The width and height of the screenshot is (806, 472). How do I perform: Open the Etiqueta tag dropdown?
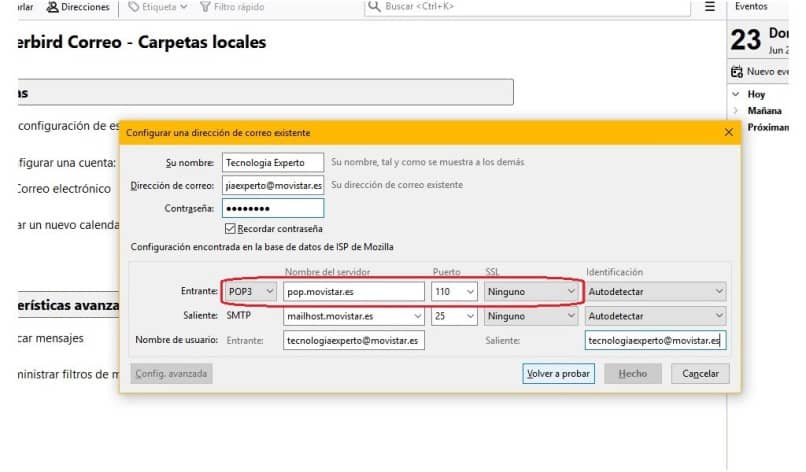tap(158, 7)
